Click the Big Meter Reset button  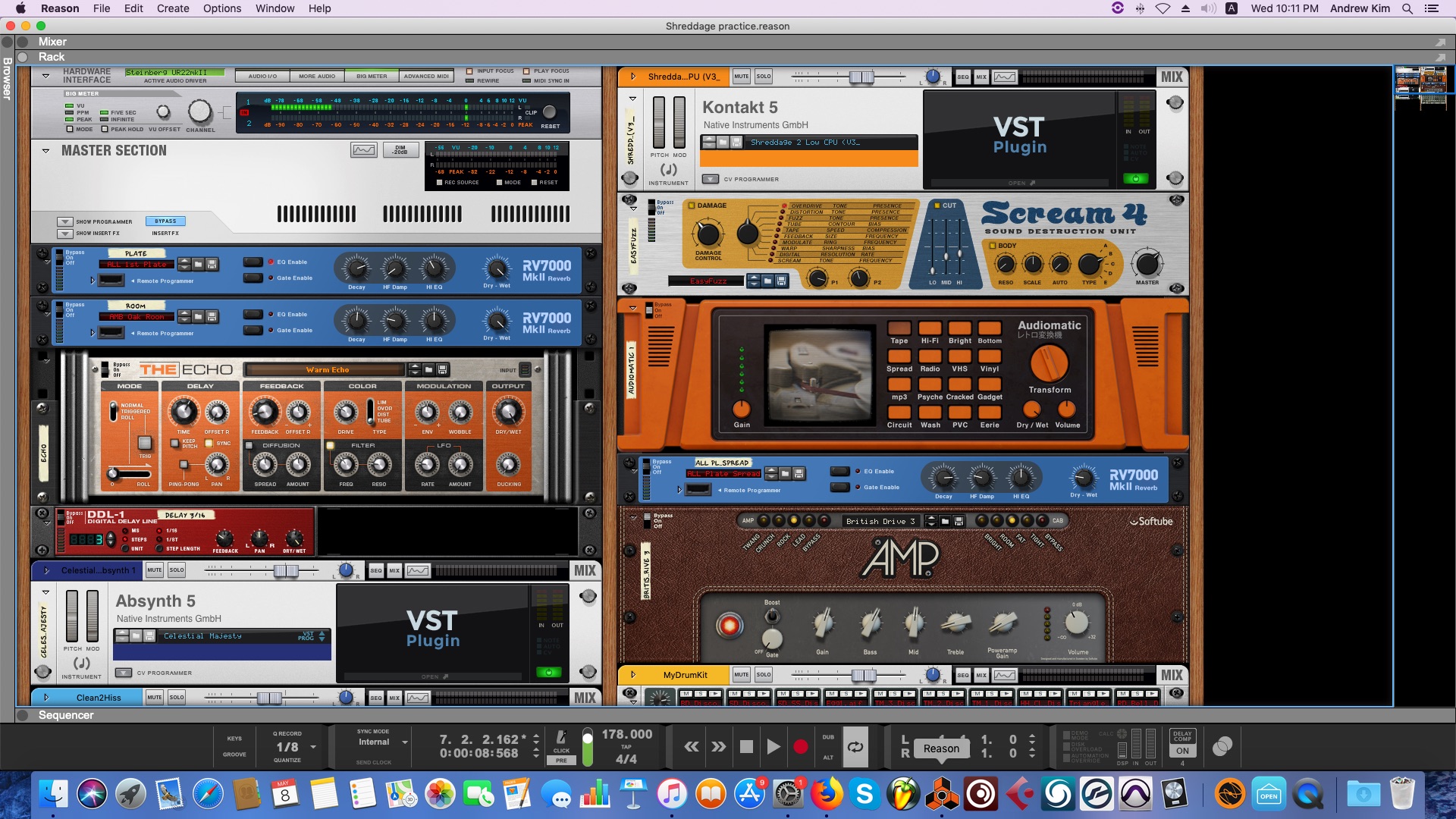550,114
